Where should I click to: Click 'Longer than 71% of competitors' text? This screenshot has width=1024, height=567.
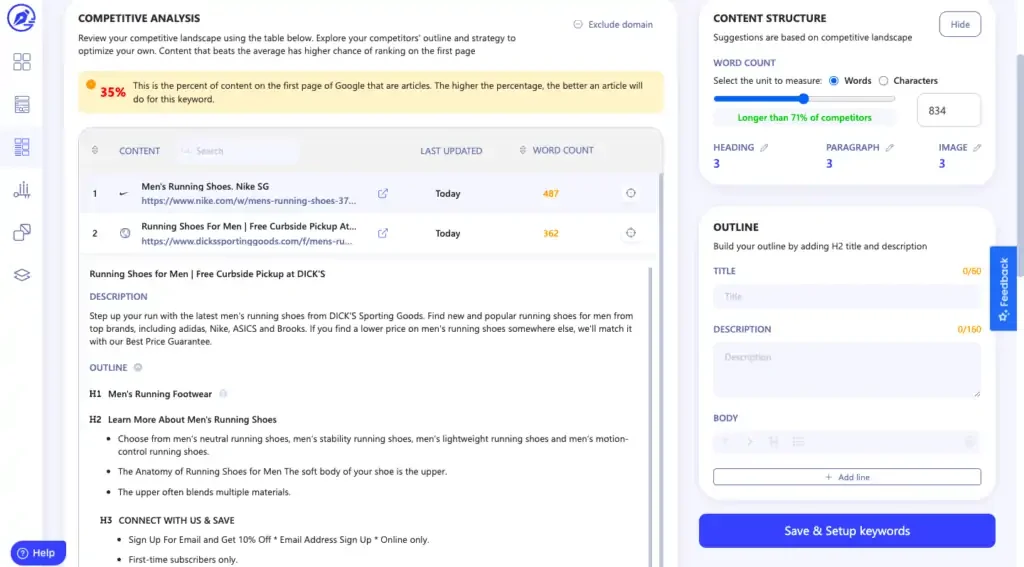pyautogui.click(x=804, y=118)
